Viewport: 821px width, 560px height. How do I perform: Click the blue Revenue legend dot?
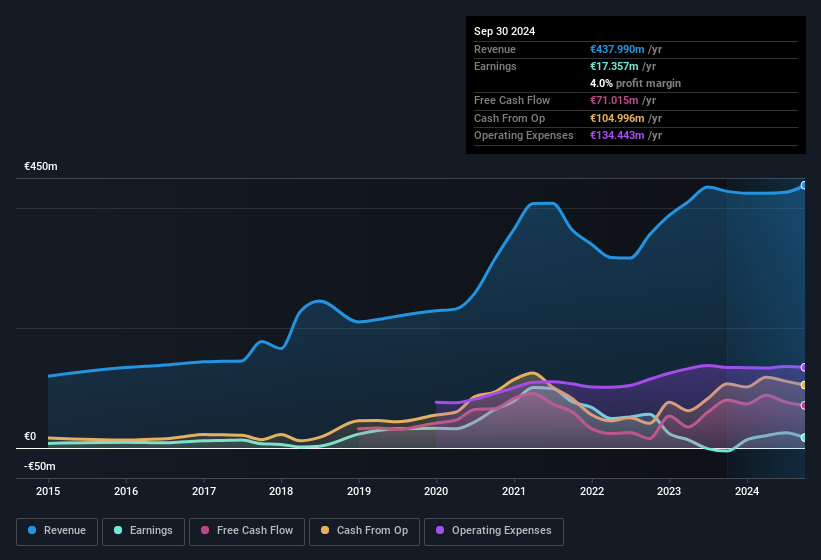tap(33, 531)
